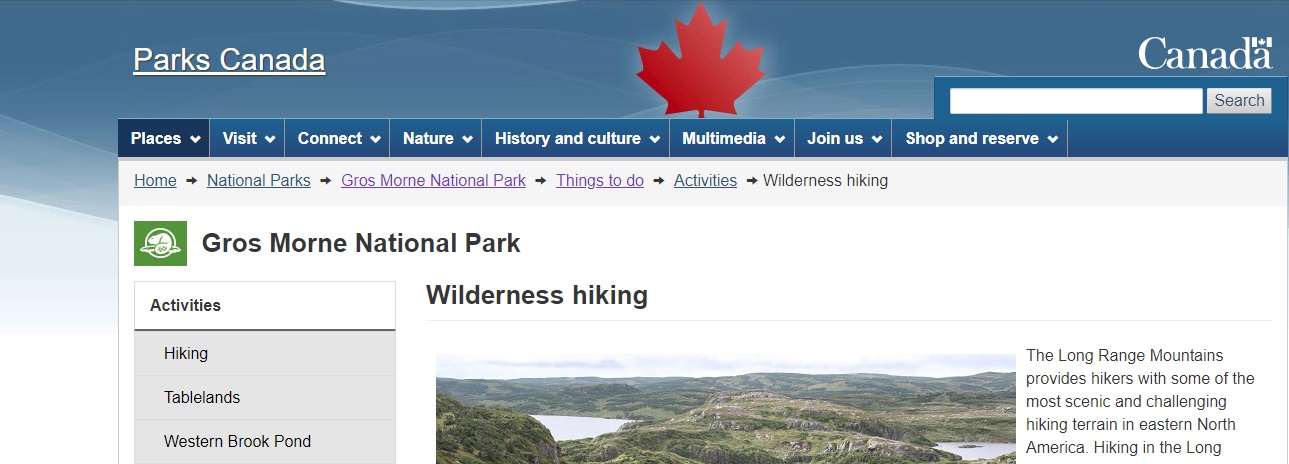Navigate to Things to do breadcrumb
The image size is (1289, 464).
coord(600,181)
